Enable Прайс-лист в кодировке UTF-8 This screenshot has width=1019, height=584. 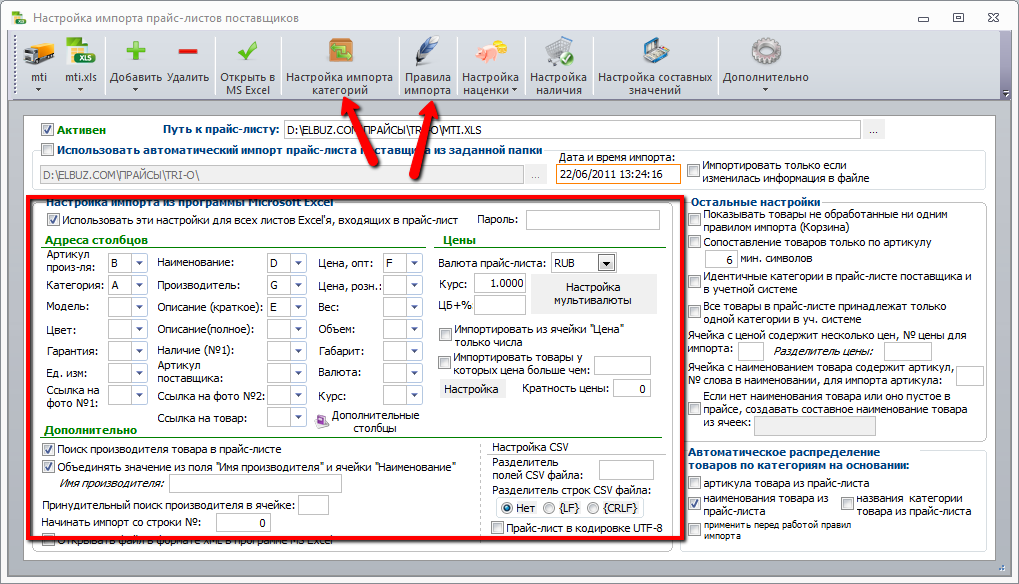[498, 528]
